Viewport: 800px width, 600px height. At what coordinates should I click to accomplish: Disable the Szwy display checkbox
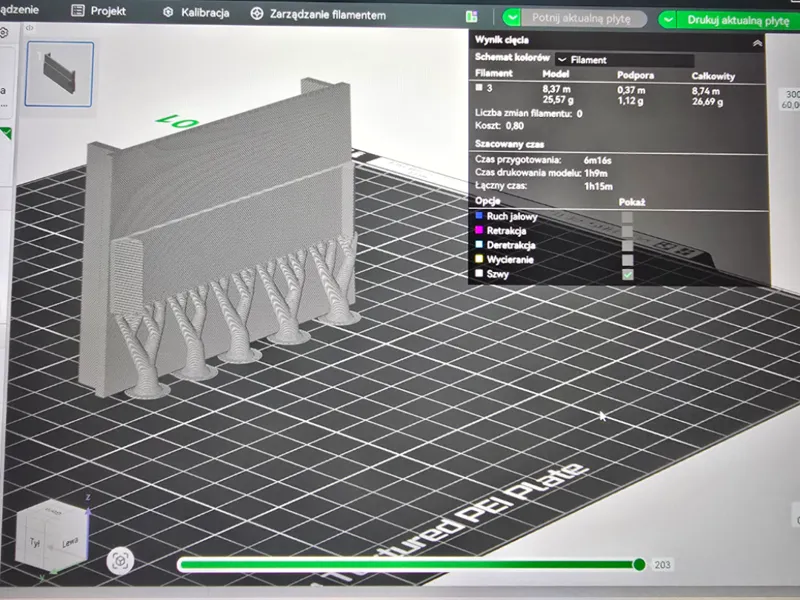628,274
